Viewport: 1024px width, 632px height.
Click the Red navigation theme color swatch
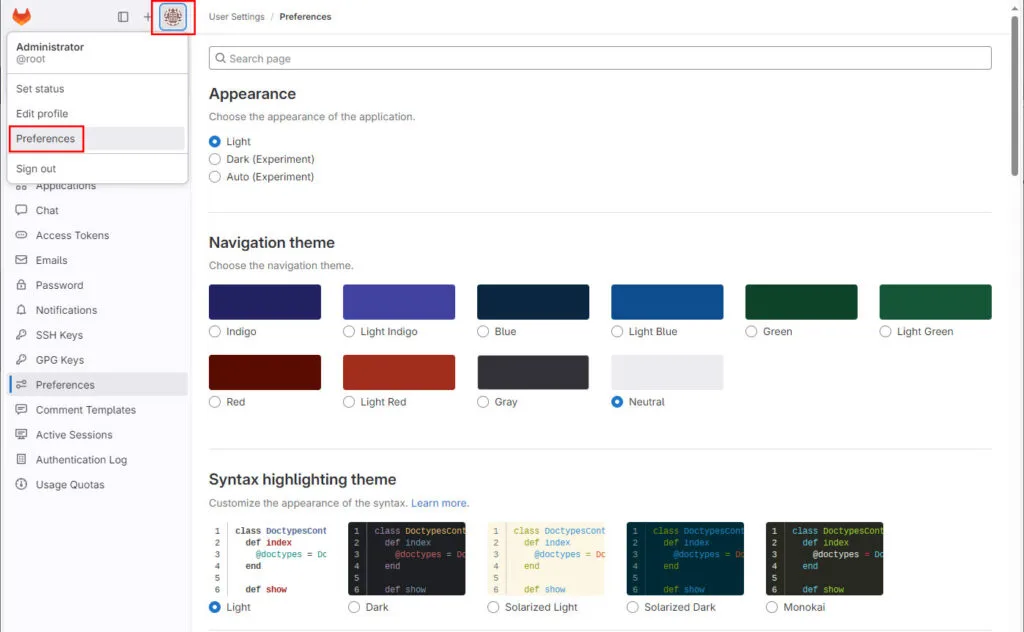coord(265,372)
